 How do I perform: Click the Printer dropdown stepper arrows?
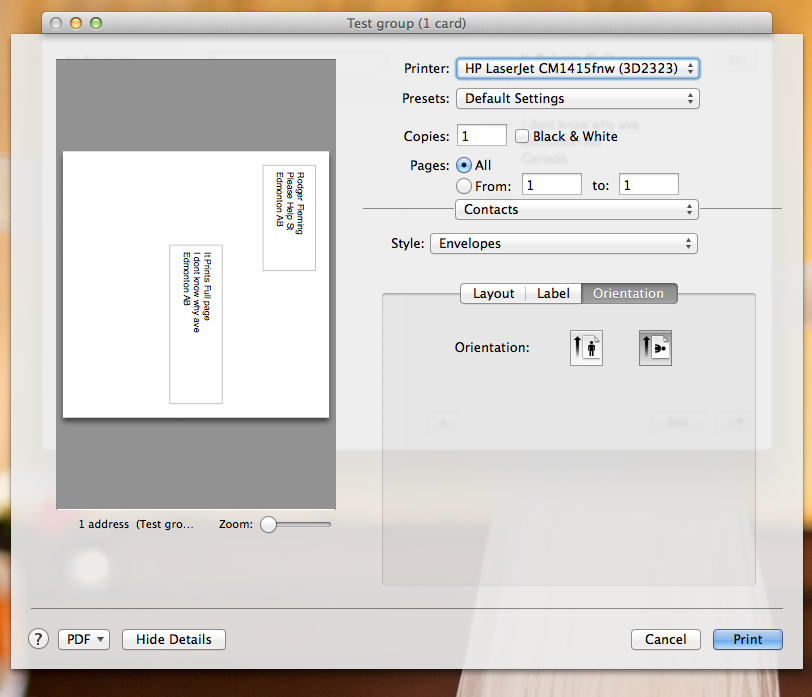click(689, 68)
